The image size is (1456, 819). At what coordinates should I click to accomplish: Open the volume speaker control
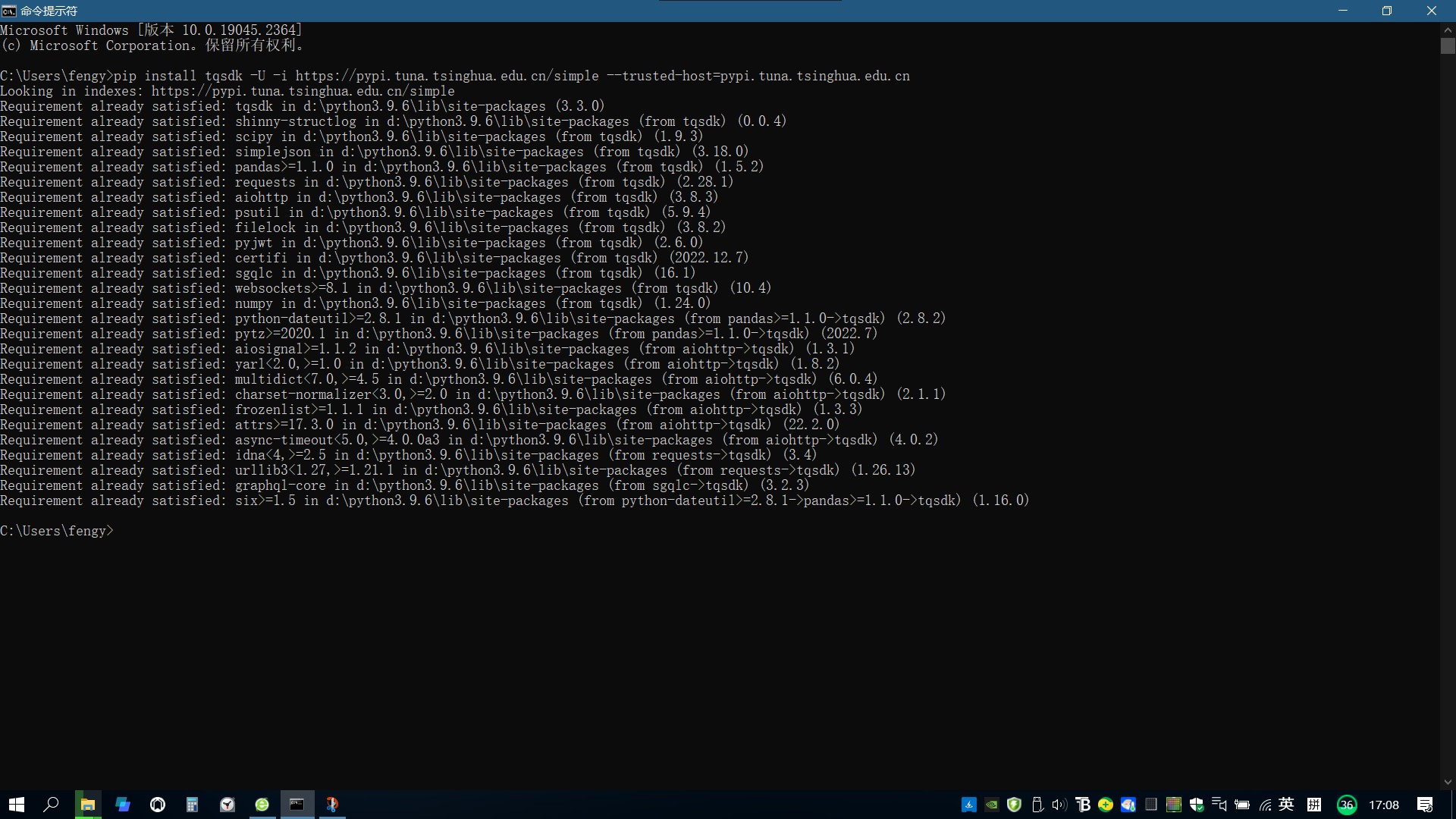point(1059,805)
